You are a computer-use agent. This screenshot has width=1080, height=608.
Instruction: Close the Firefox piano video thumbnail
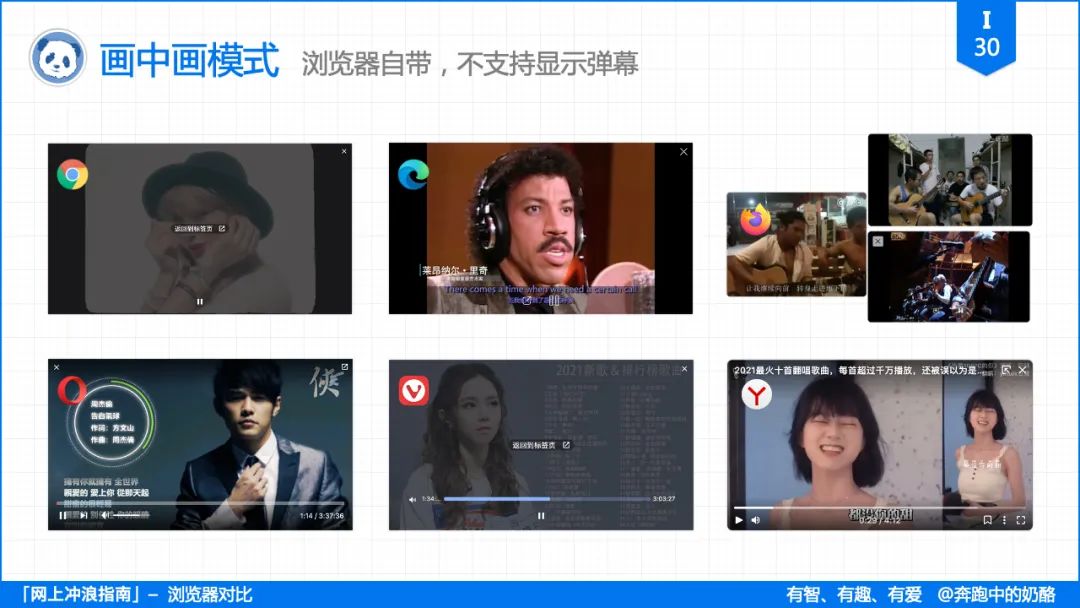[878, 241]
